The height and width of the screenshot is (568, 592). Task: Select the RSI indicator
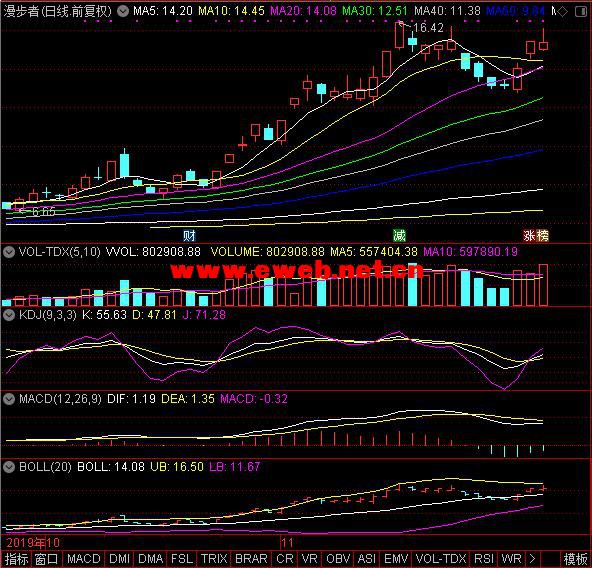pos(483,559)
